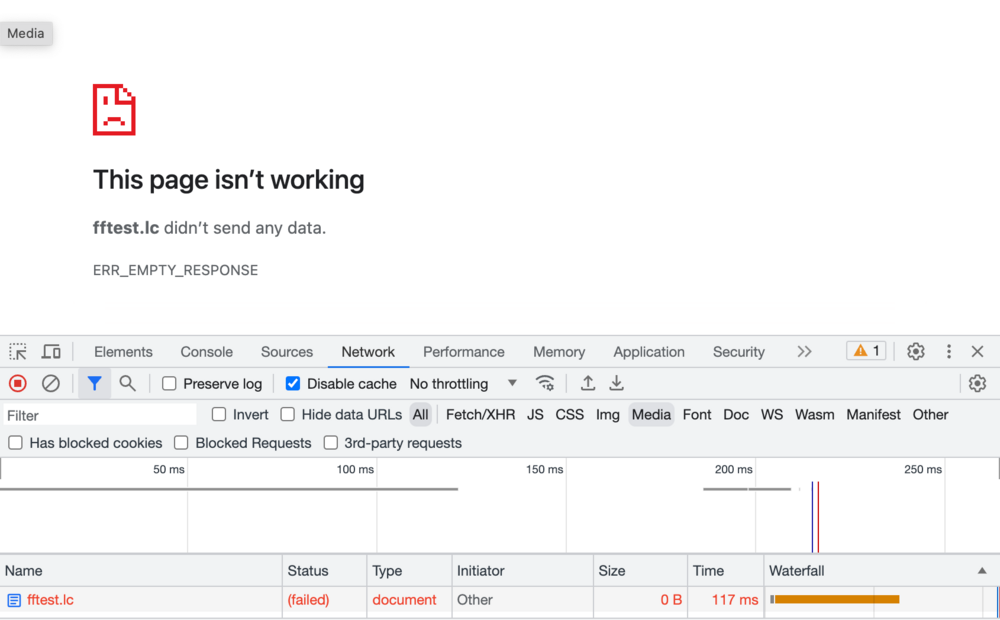Select the Fetch/XHR filter type
The width and height of the screenshot is (1000, 620).
(x=480, y=415)
